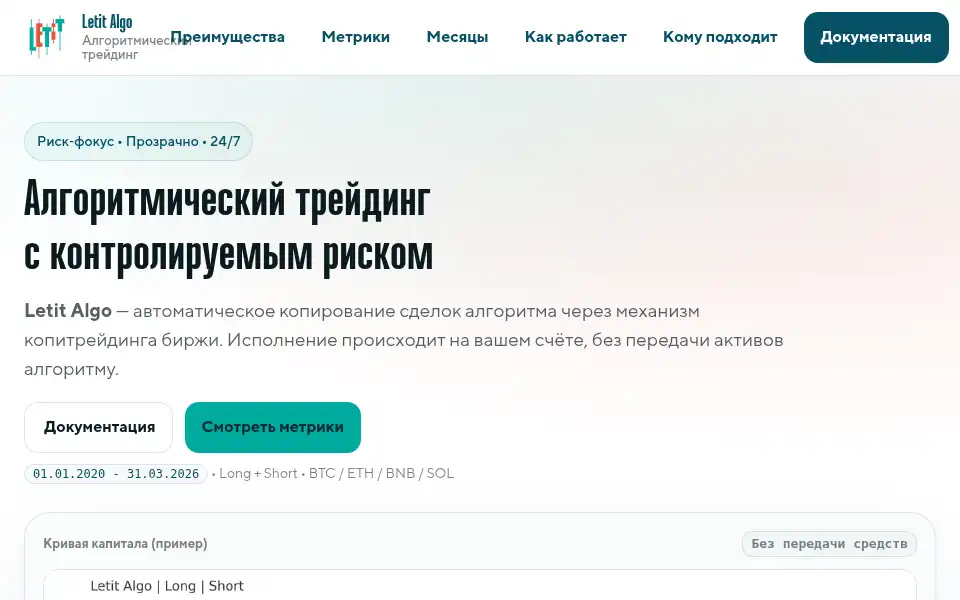Go to the Преимущества nav section
The height and width of the screenshot is (600, 960).
(x=227, y=37)
